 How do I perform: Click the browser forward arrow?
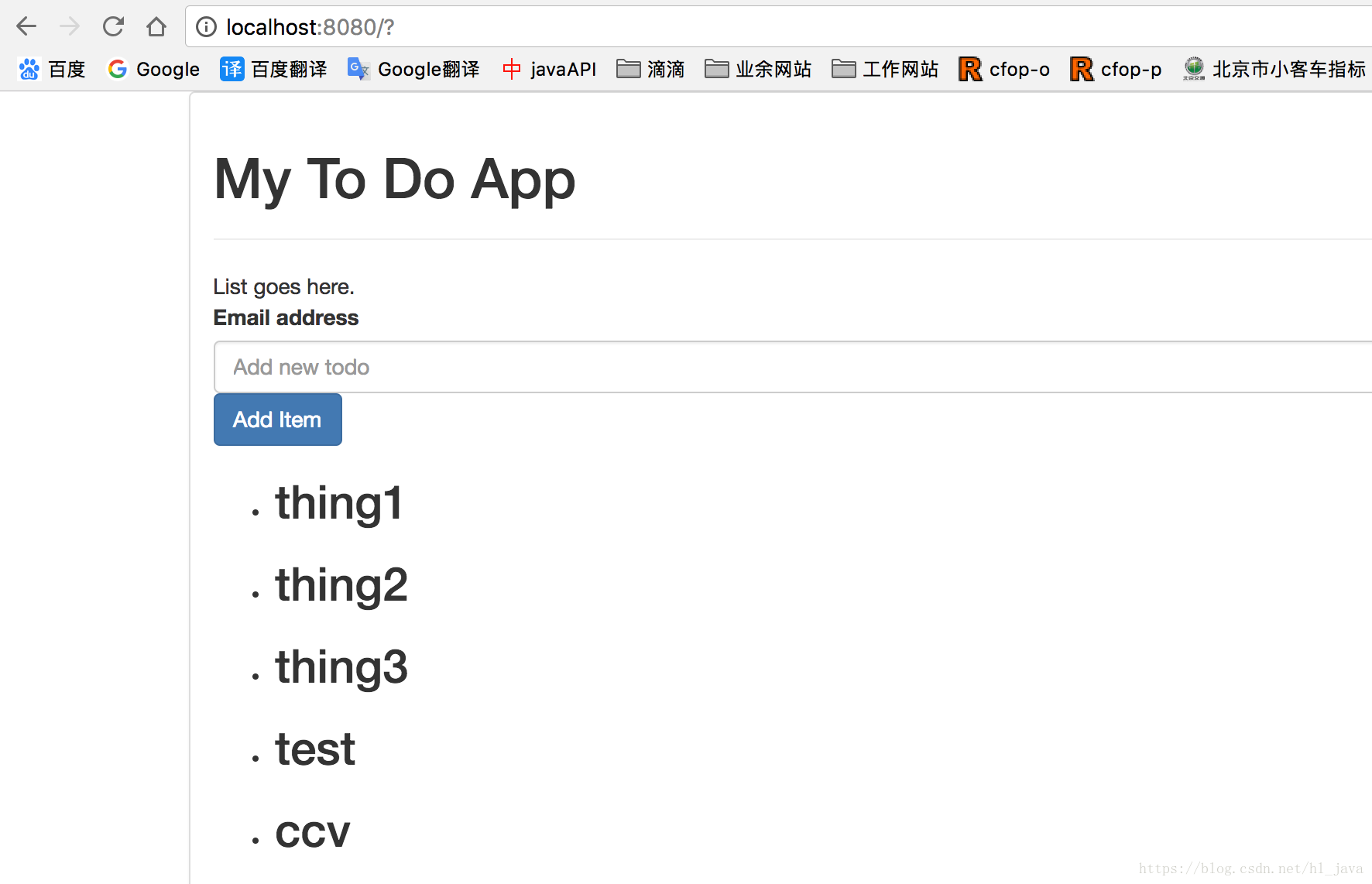pos(70,27)
